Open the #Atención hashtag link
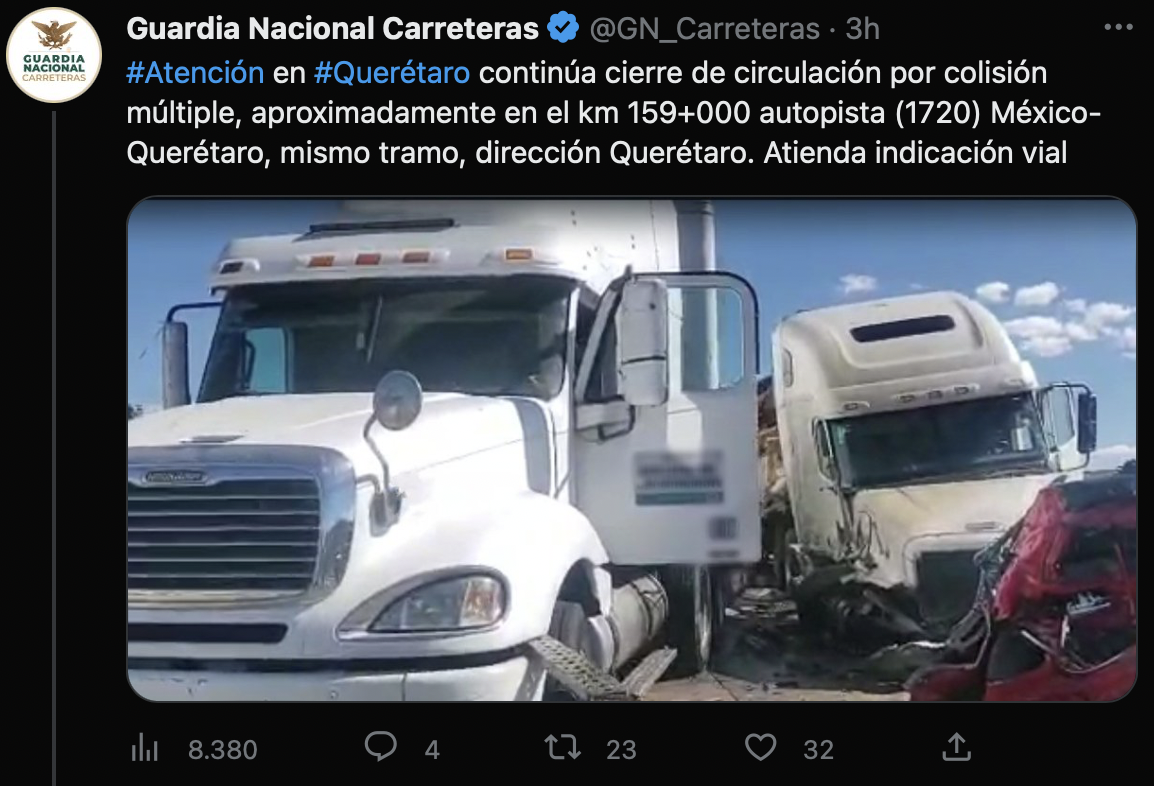Image resolution: width=1154 pixels, height=786 pixels. [x=195, y=73]
